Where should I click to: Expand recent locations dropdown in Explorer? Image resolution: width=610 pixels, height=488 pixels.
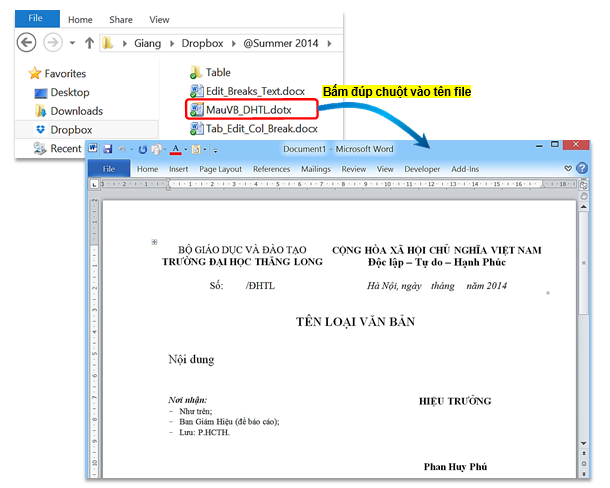pos(73,43)
